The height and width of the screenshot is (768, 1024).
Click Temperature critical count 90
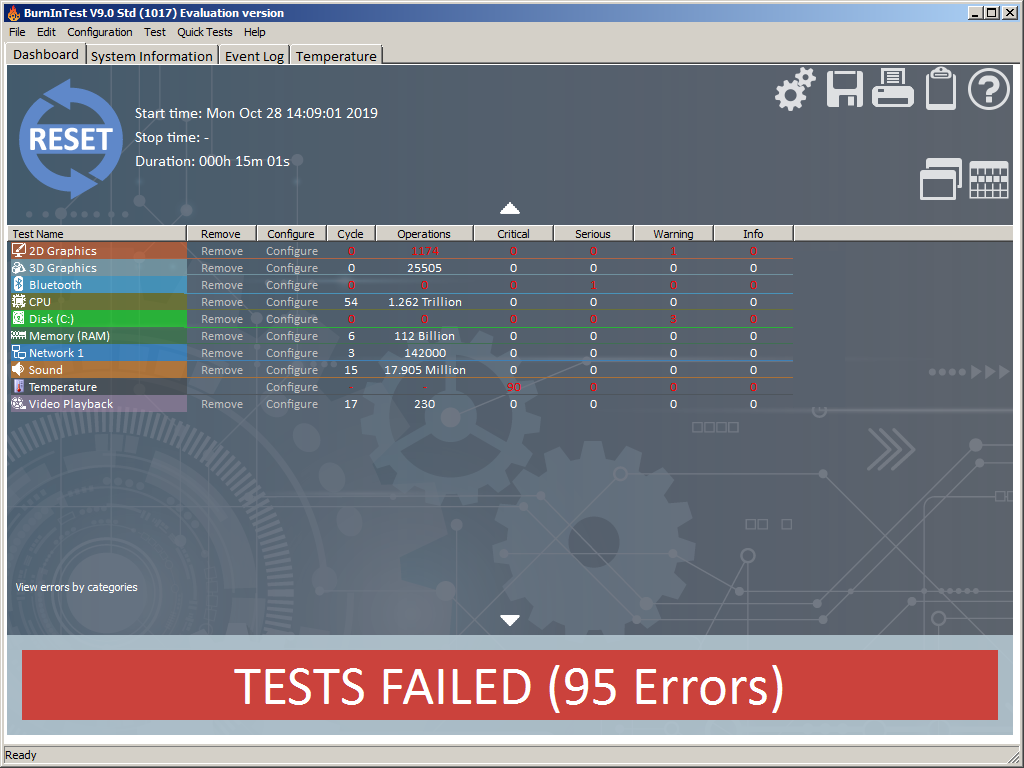click(x=513, y=387)
